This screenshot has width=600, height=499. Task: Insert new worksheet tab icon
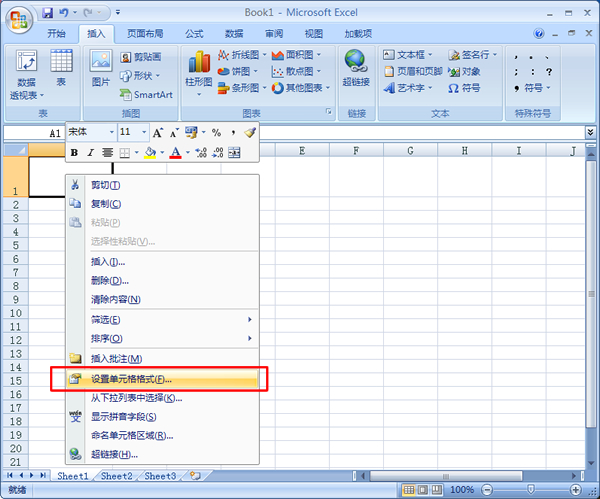pos(196,476)
